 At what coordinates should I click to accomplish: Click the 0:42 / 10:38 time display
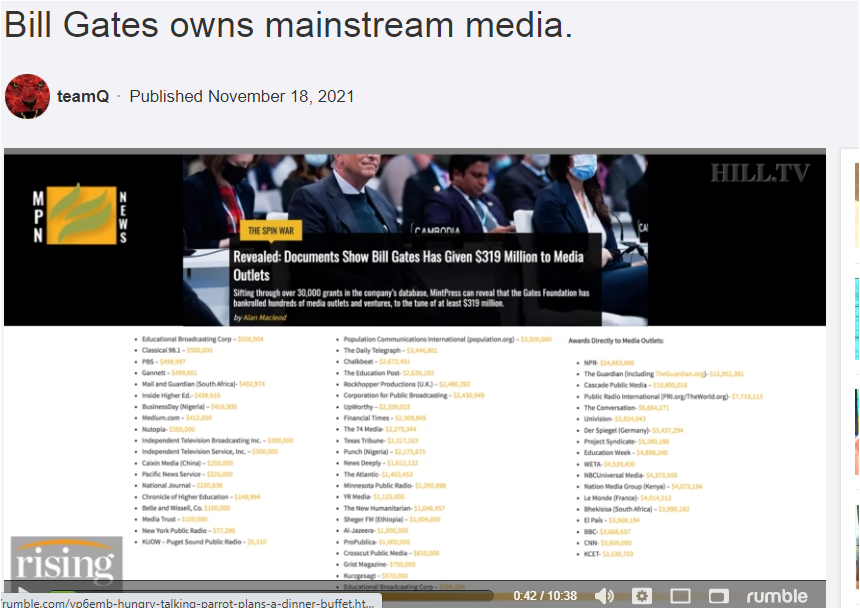545,596
